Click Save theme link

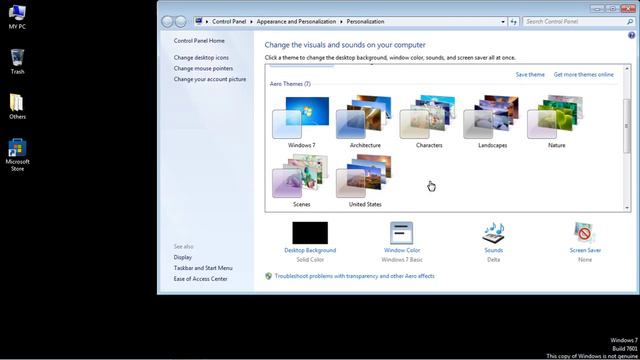click(x=530, y=75)
